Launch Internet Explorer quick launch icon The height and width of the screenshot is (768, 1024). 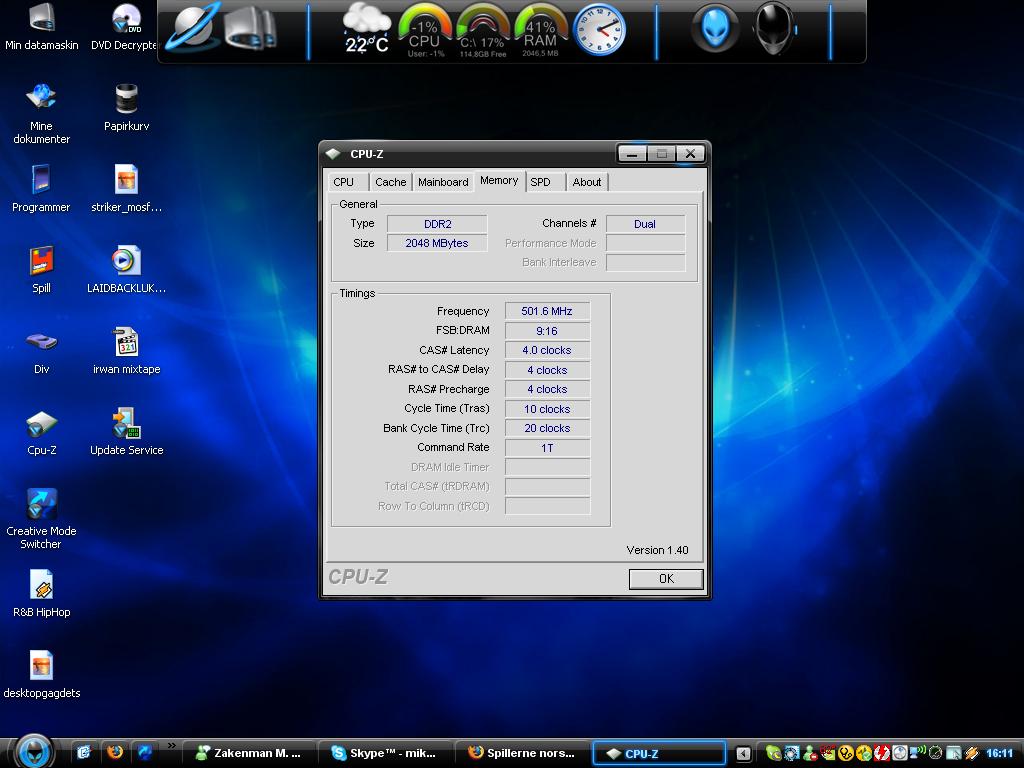click(84, 752)
